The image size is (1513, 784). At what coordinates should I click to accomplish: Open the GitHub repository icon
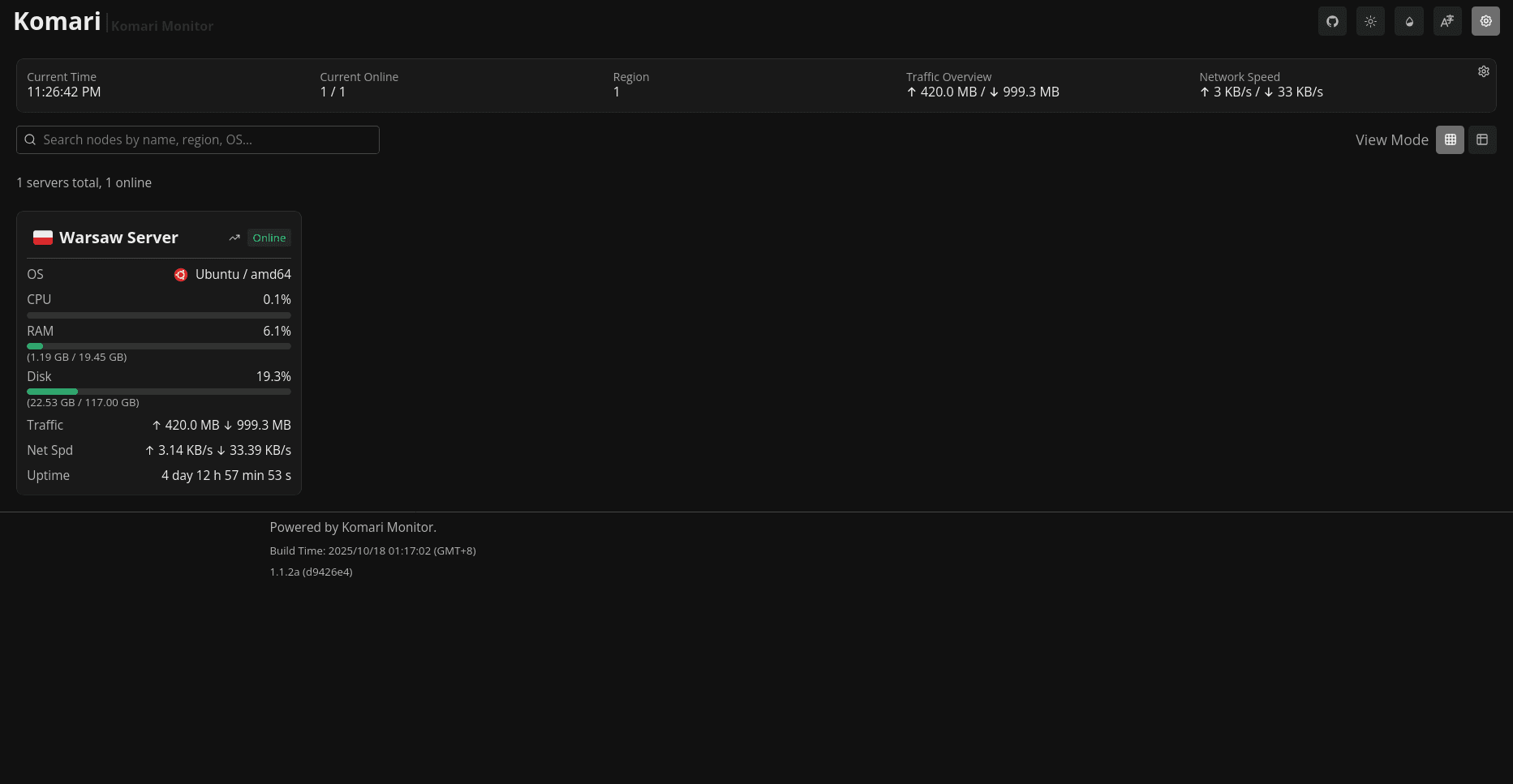(x=1332, y=22)
